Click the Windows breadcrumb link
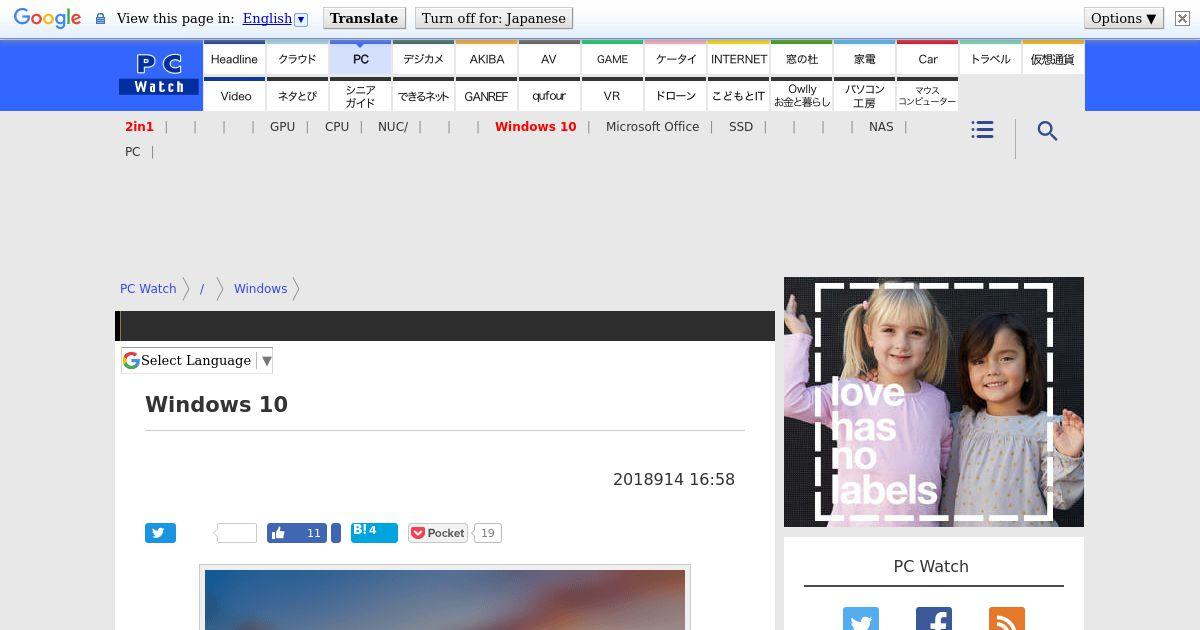Viewport: 1200px width, 630px height. click(260, 289)
